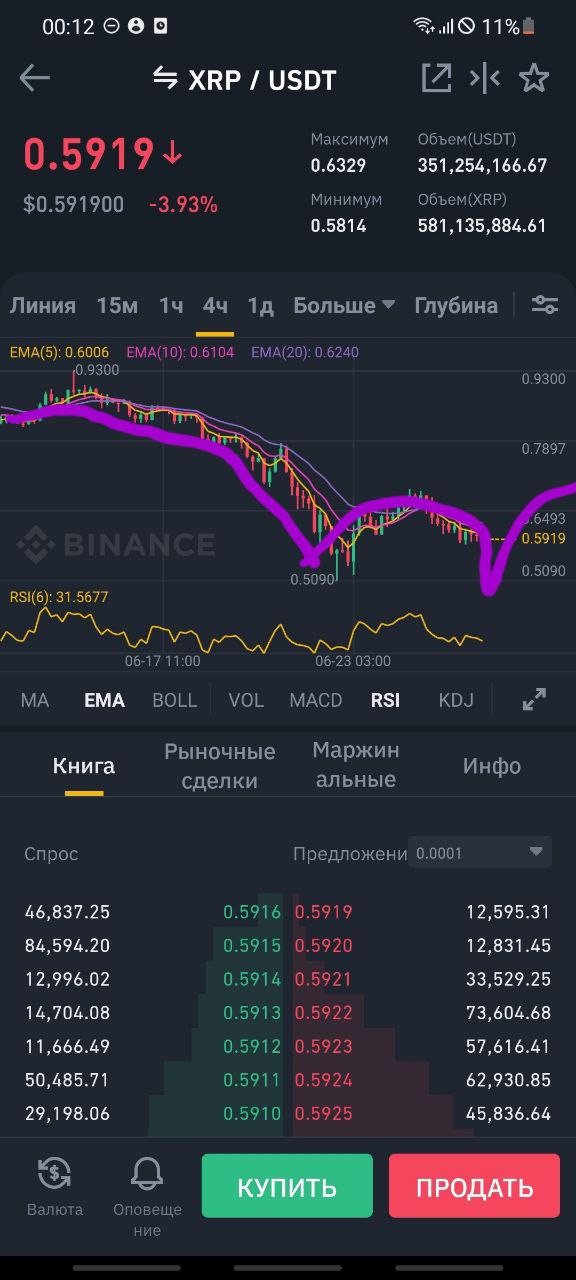Tap the large 0.5919 last price
This screenshot has width=576, height=1280.
[x=89, y=154]
